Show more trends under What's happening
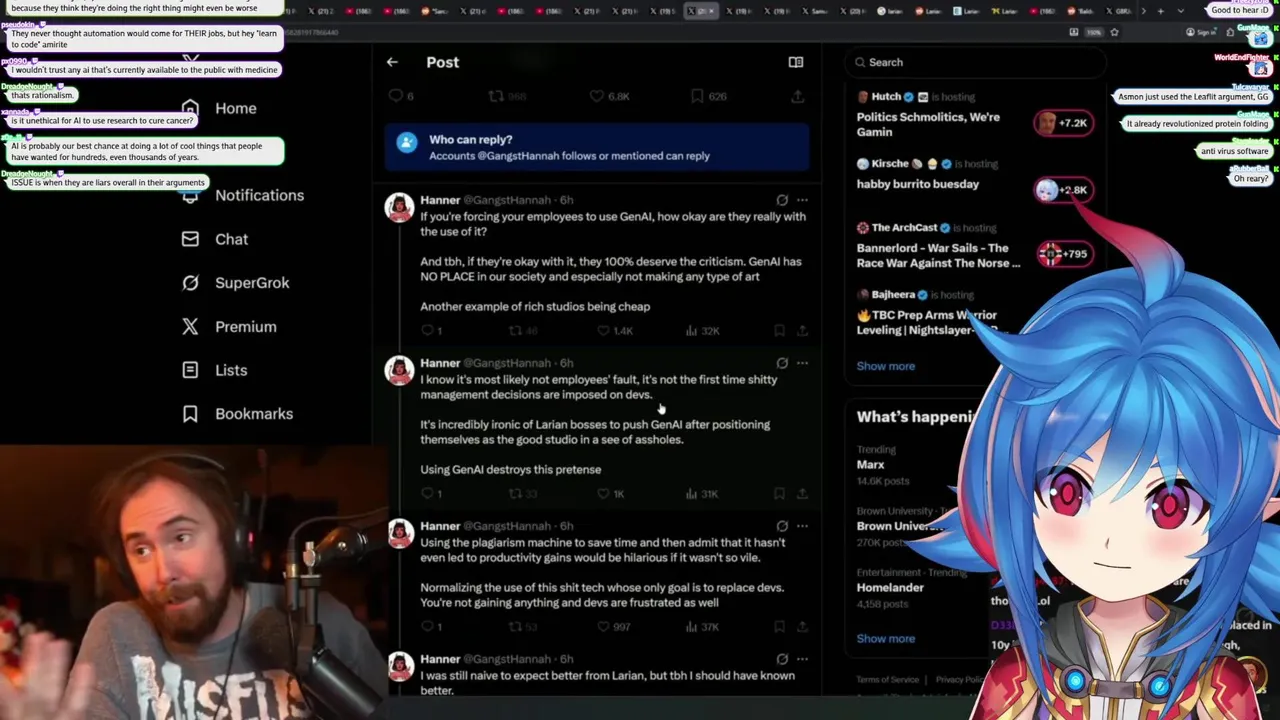 pos(885,638)
